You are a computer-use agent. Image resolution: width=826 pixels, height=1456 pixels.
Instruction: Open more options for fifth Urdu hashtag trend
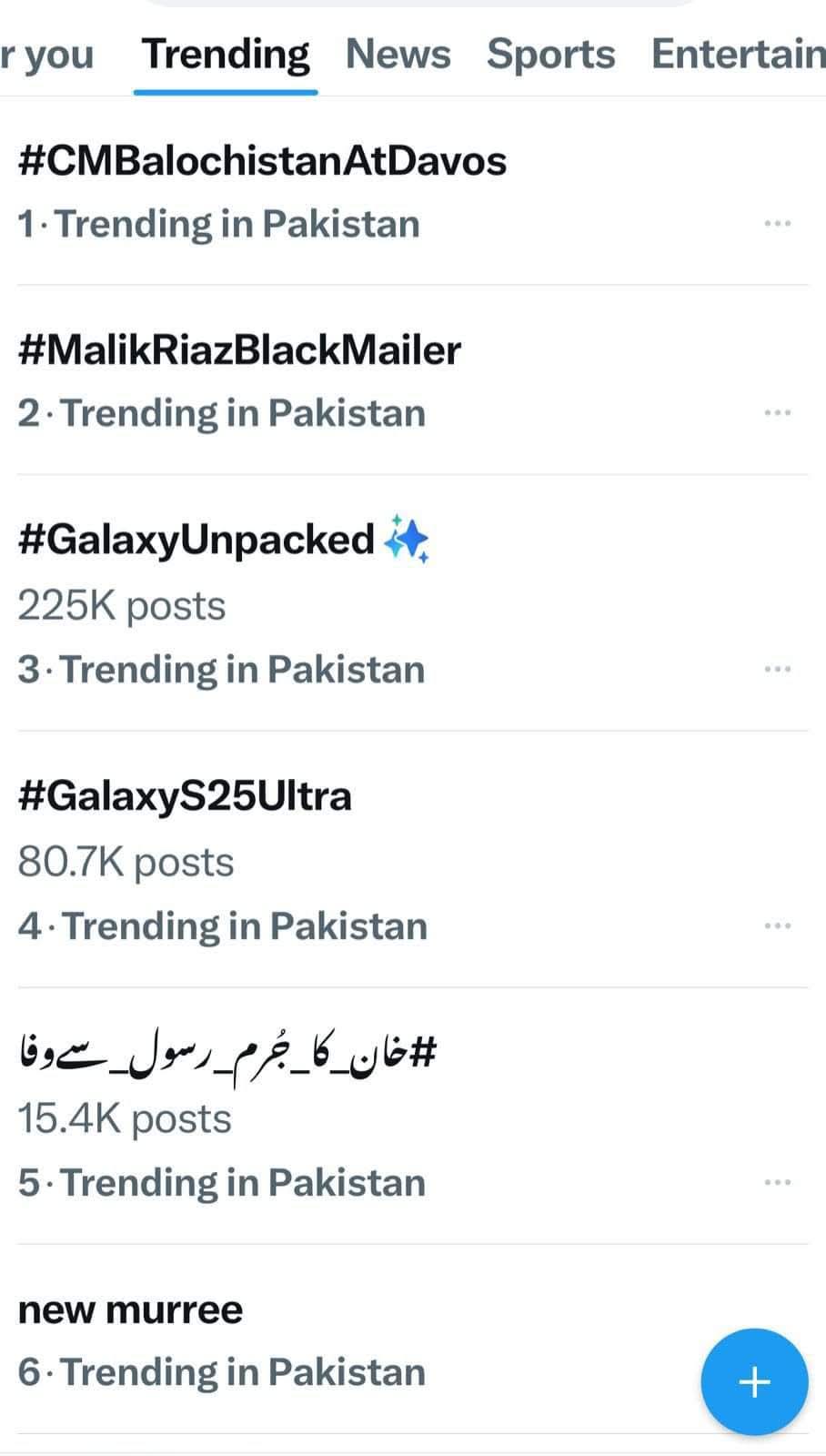777,1183
